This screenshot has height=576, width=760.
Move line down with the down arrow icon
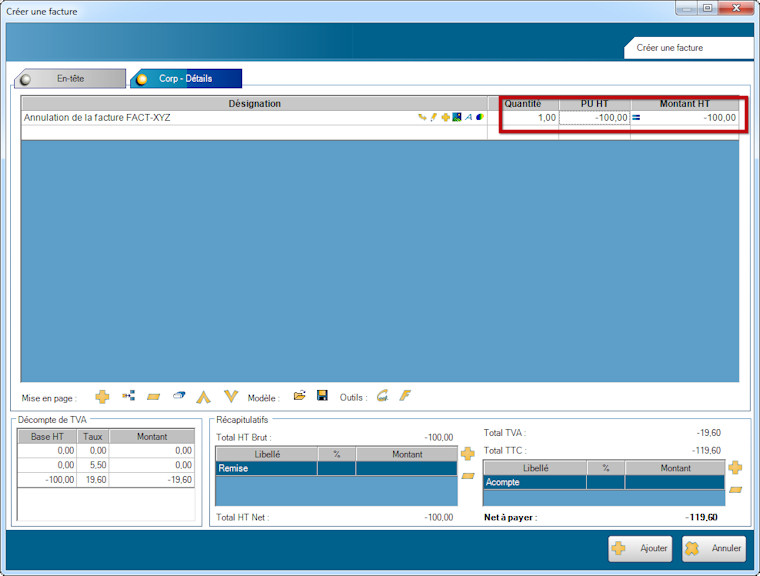[231, 397]
